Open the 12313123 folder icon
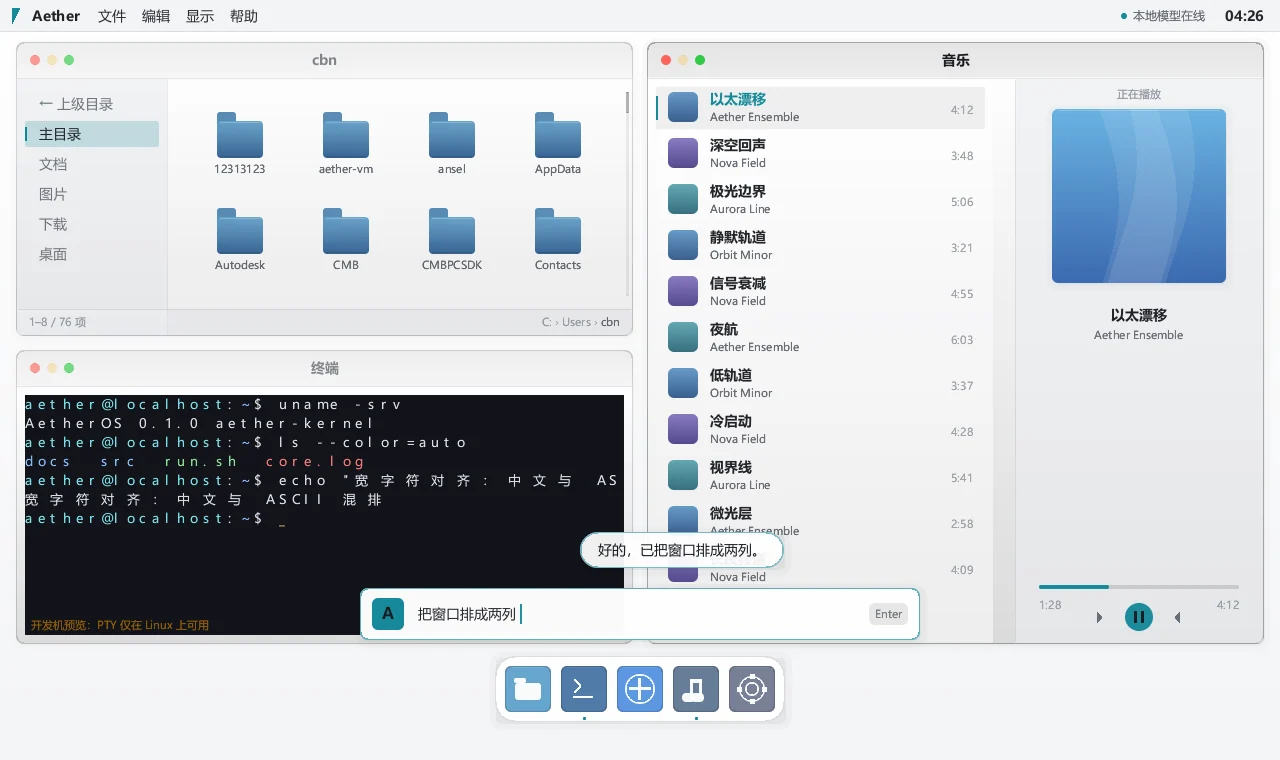1280x760 pixels. [240, 135]
